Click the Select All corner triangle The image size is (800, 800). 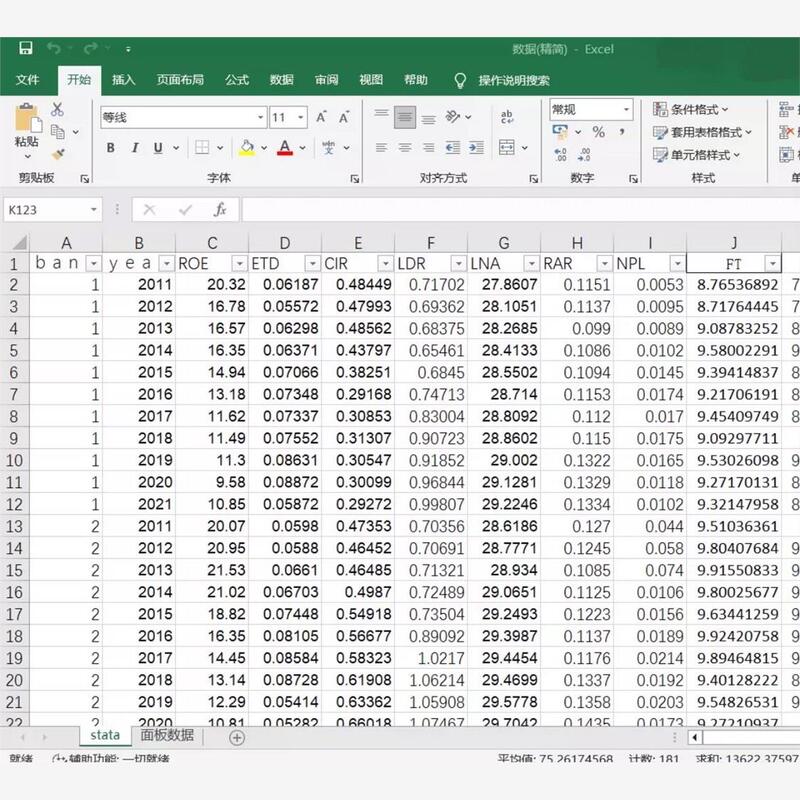coord(18,242)
